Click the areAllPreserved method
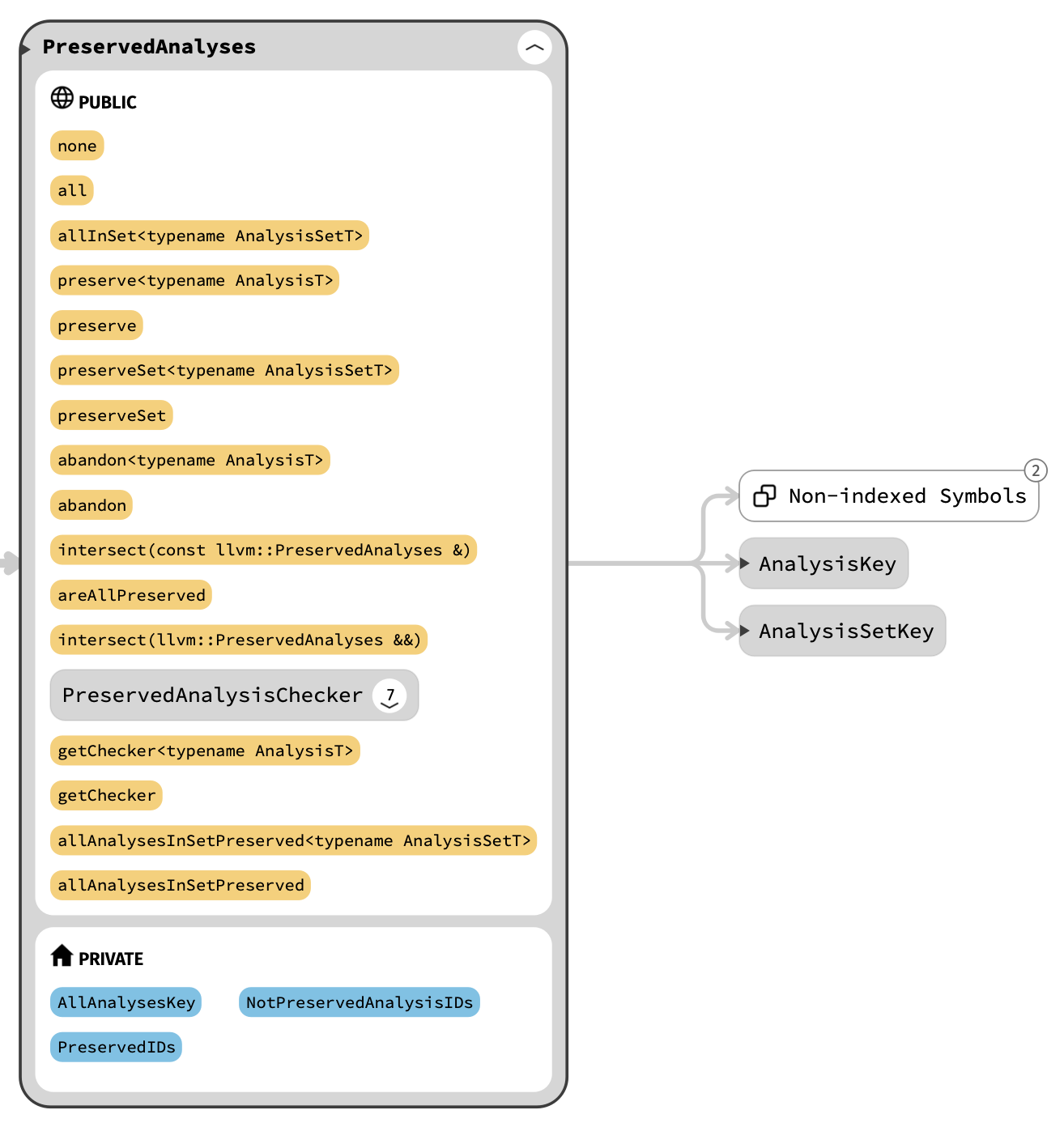Viewport: 1064px width, 1127px height. pos(131,595)
